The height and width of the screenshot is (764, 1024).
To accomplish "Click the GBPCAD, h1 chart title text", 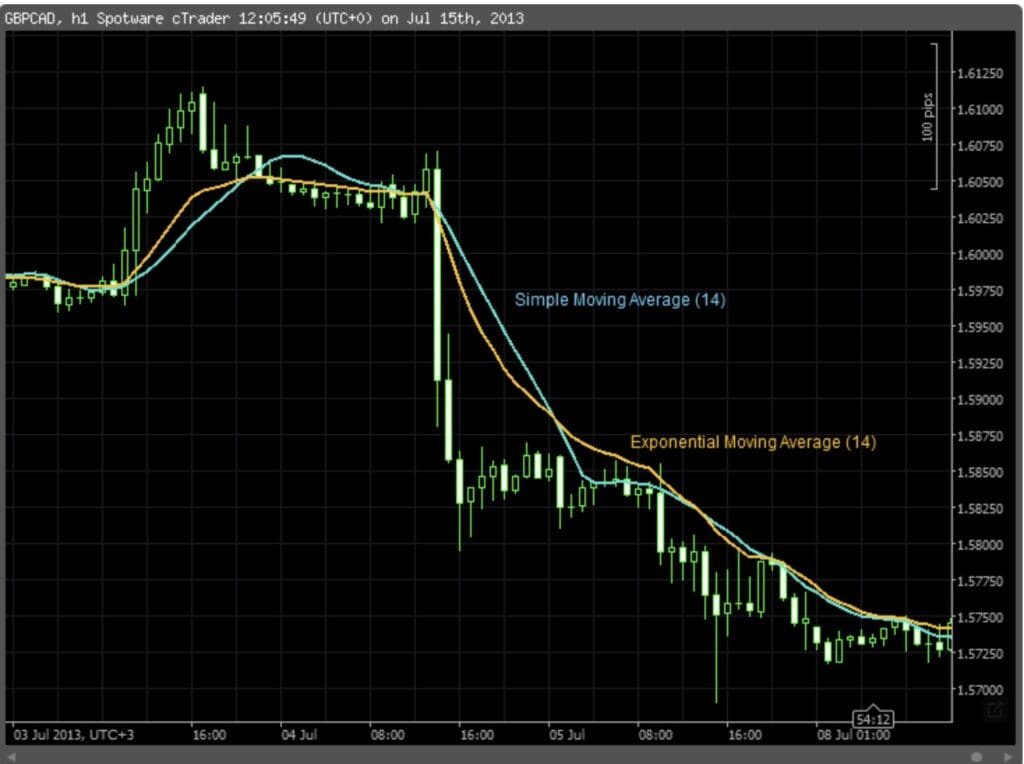I will (46, 18).
